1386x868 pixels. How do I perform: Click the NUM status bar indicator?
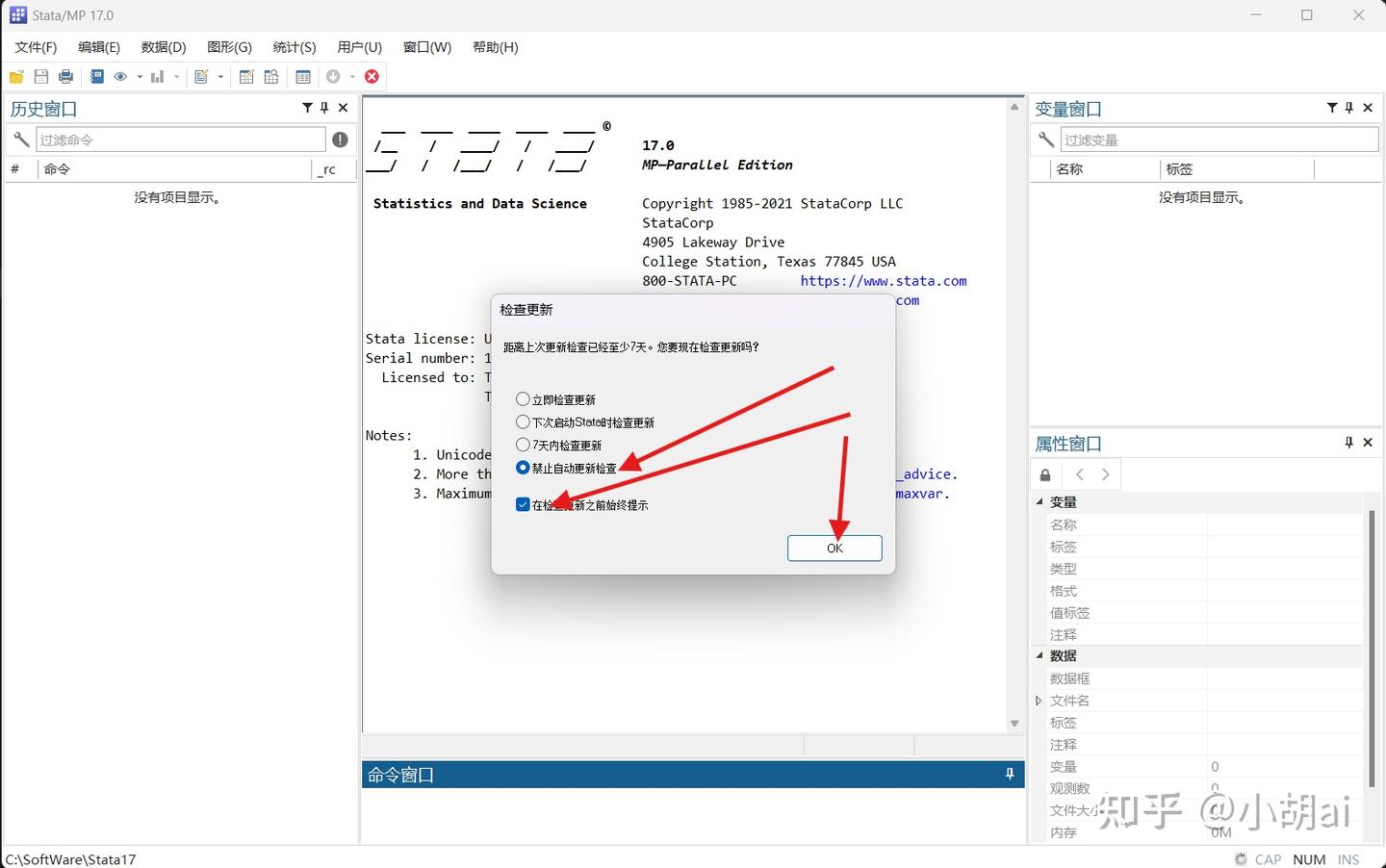[1309, 859]
